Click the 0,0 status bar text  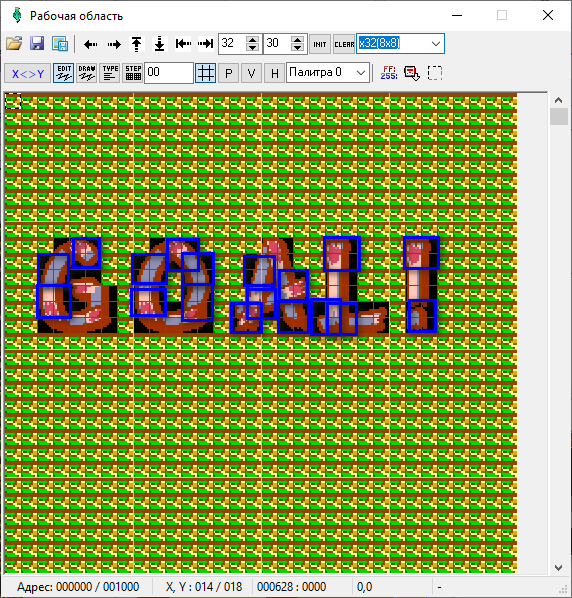364,587
